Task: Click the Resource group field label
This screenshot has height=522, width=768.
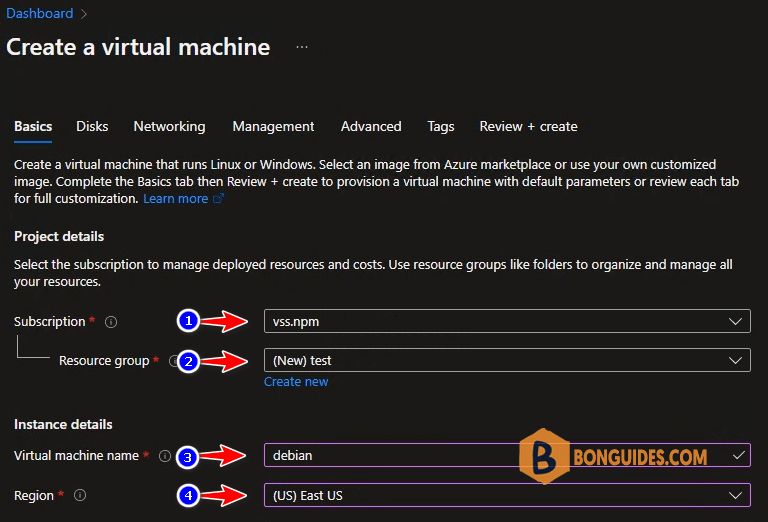Action: [104, 361]
